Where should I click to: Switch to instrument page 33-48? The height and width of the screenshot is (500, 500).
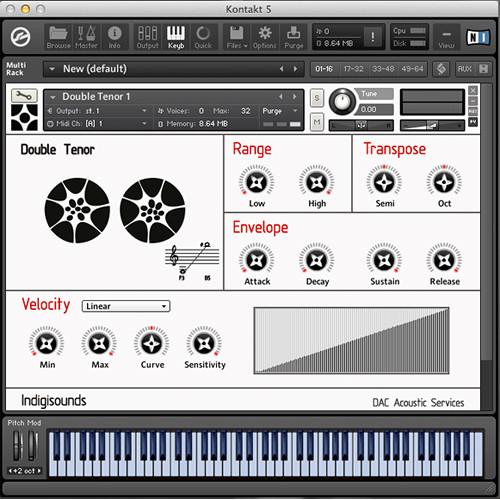pyautogui.click(x=383, y=69)
